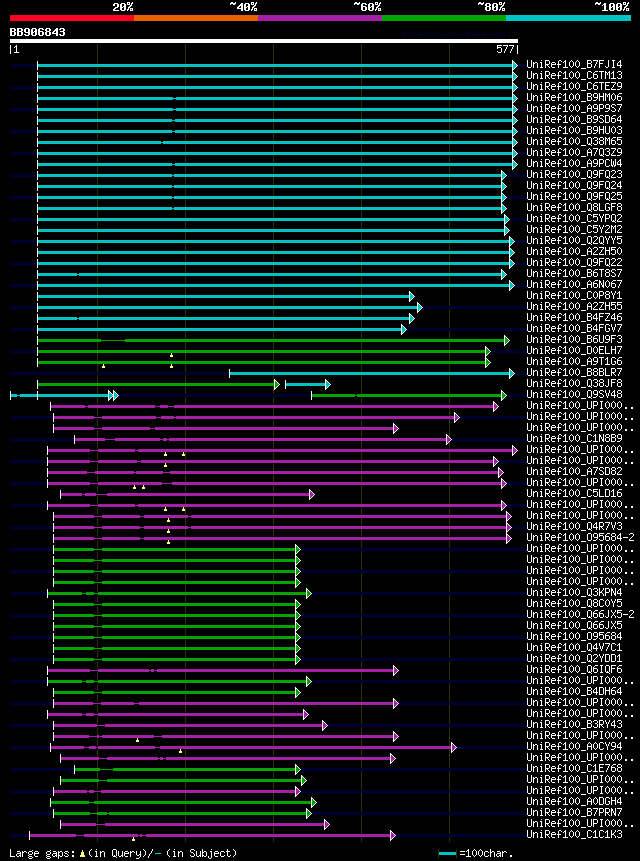640x861 pixels.
Task: Open hit UniRef100_Q2YDD1
Action: 574,658
